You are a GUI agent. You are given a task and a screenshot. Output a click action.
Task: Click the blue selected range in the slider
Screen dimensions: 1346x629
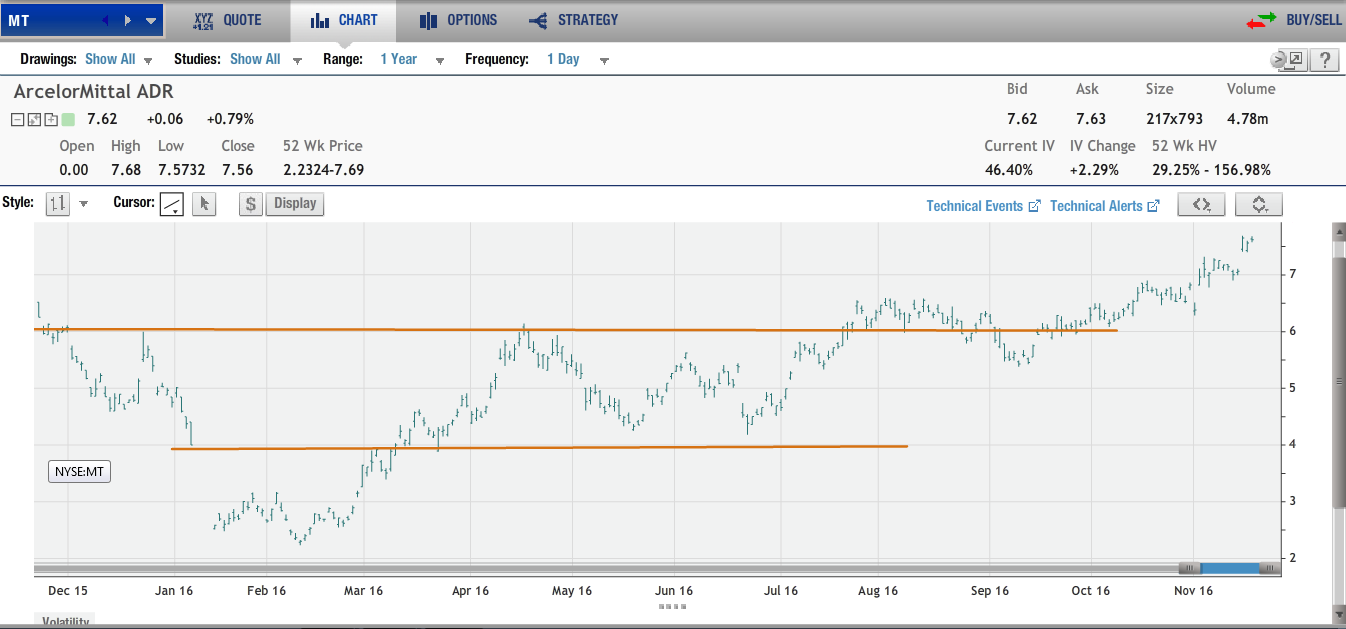coord(1229,568)
